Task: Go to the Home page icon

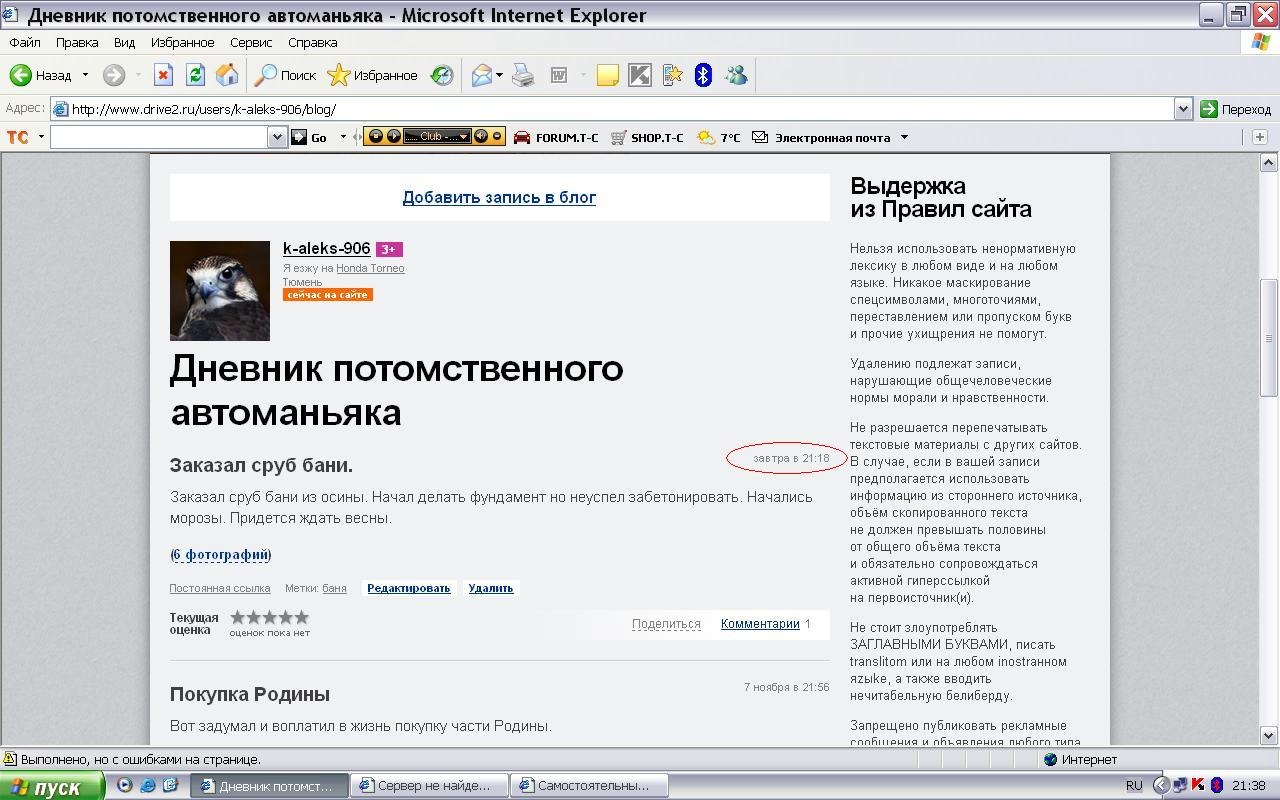Action: (x=227, y=75)
